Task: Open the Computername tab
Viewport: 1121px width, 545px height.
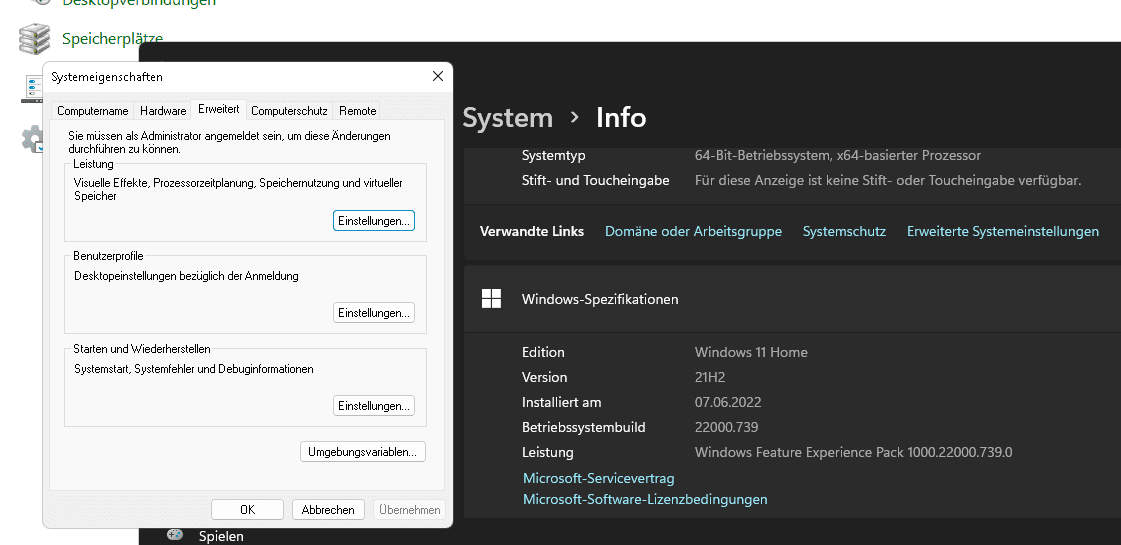Action: [93, 111]
